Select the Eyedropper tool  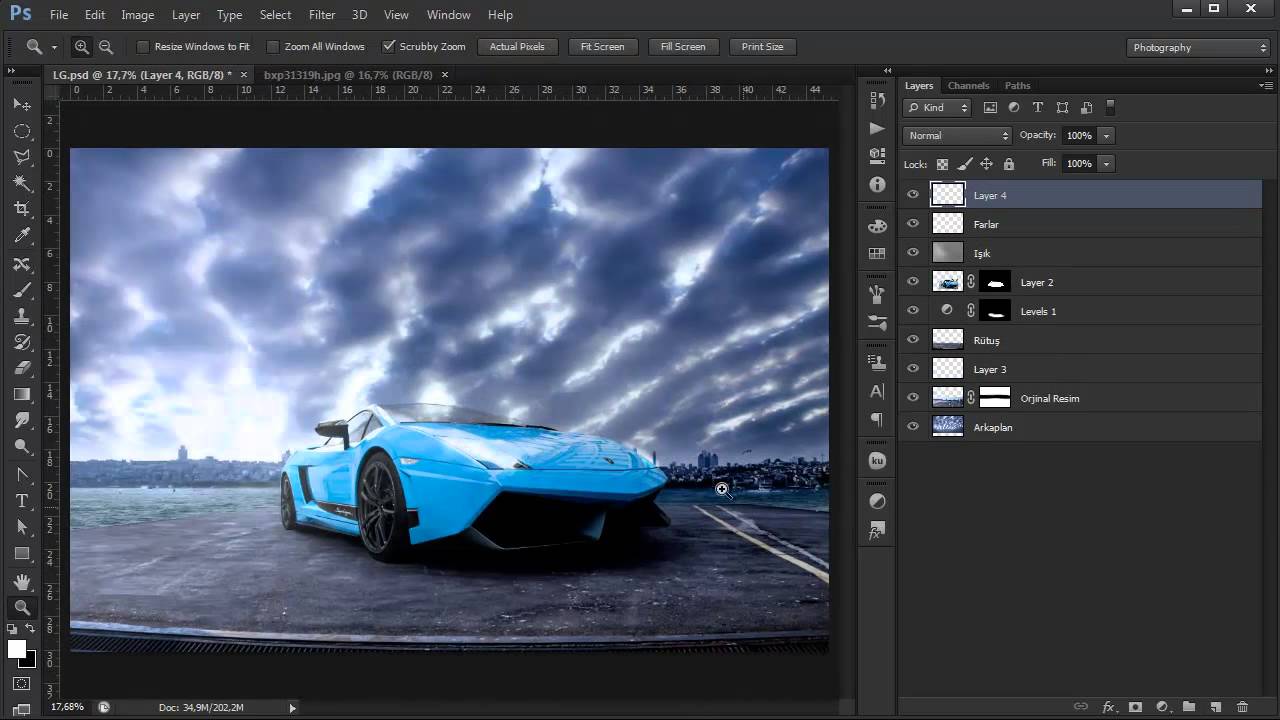(x=22, y=236)
